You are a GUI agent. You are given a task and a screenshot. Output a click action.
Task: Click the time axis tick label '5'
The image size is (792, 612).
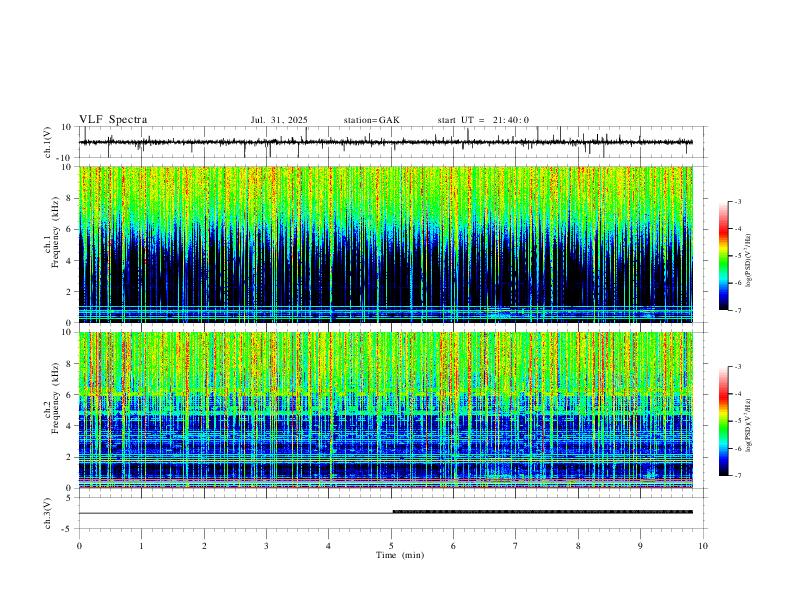point(391,546)
